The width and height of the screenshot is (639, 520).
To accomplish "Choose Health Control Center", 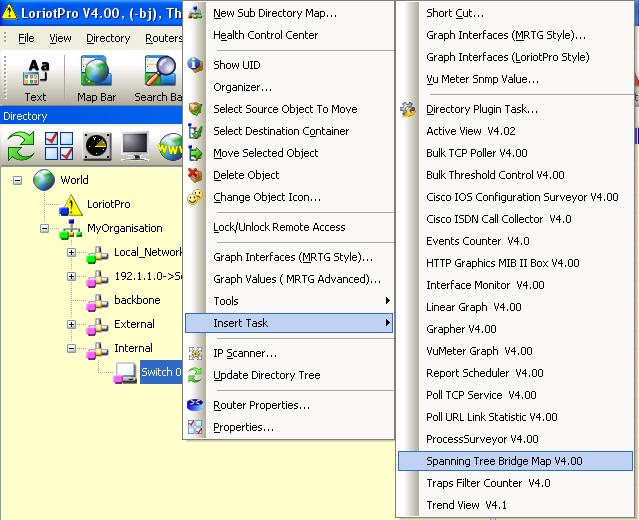I will click(289, 35).
